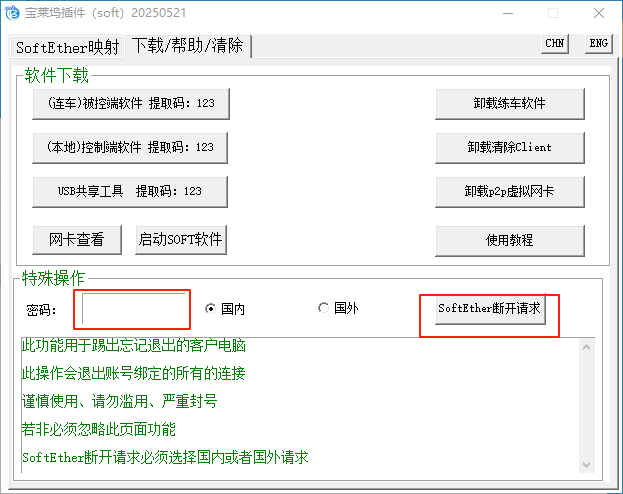Choose the 国外 radio option
Screen dimensions: 623x494
[323, 309]
